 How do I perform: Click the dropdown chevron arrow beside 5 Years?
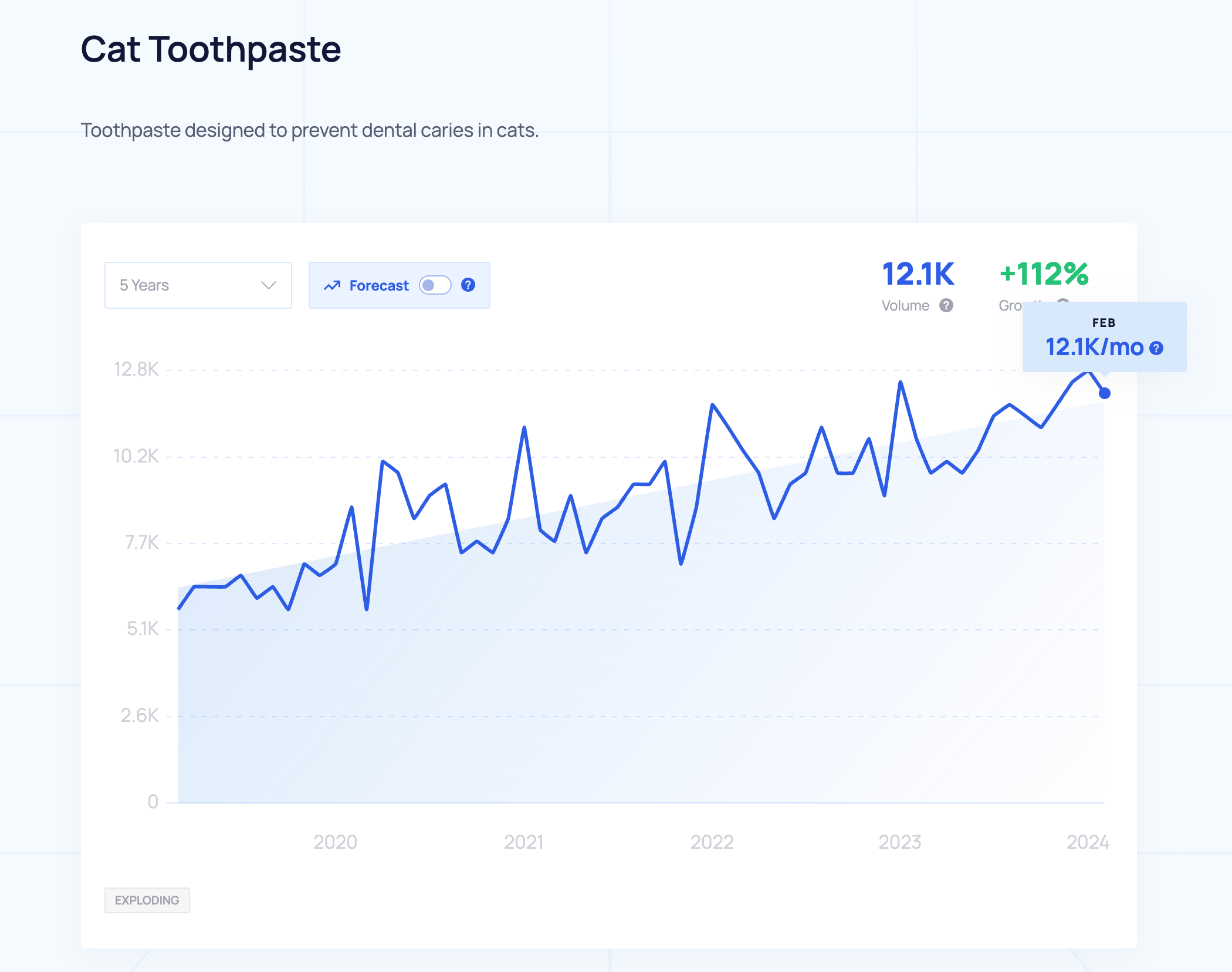(x=269, y=285)
